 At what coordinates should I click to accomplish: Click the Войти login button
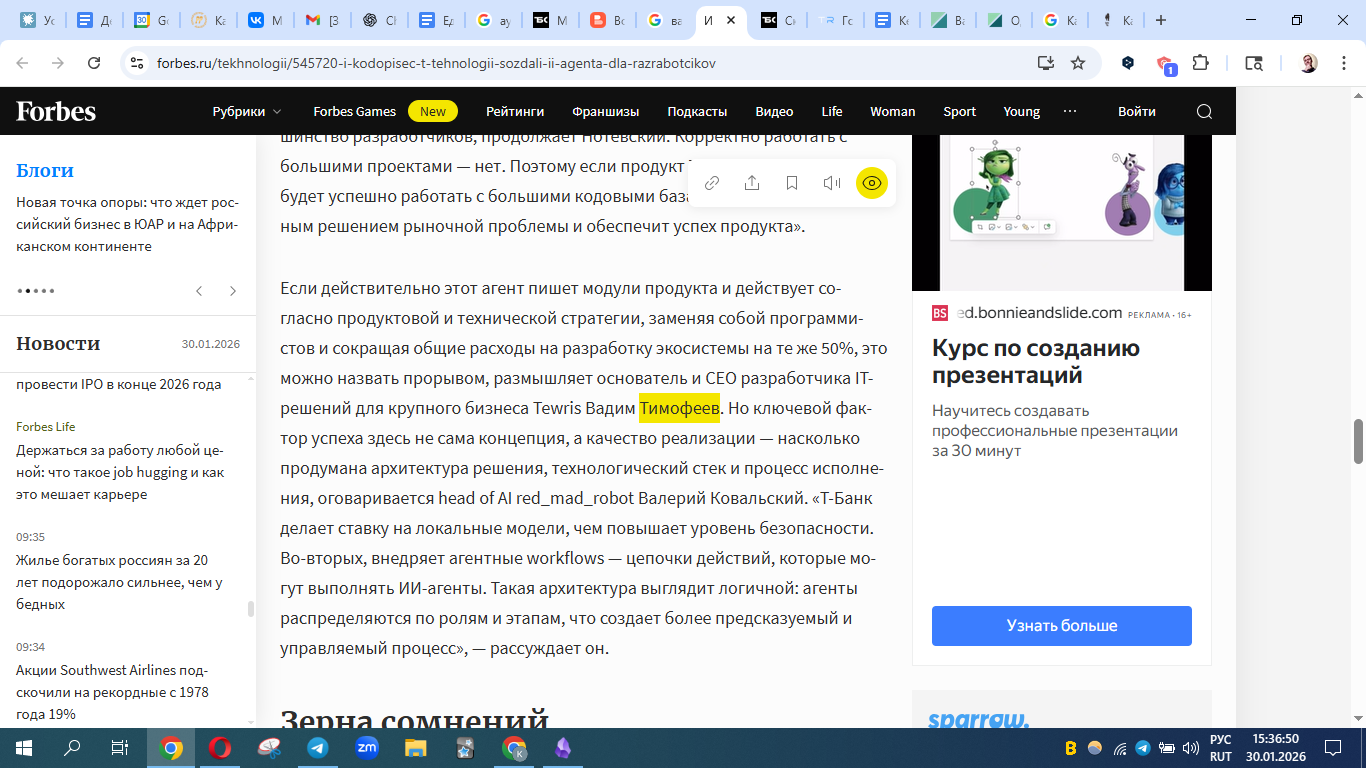(x=1137, y=111)
